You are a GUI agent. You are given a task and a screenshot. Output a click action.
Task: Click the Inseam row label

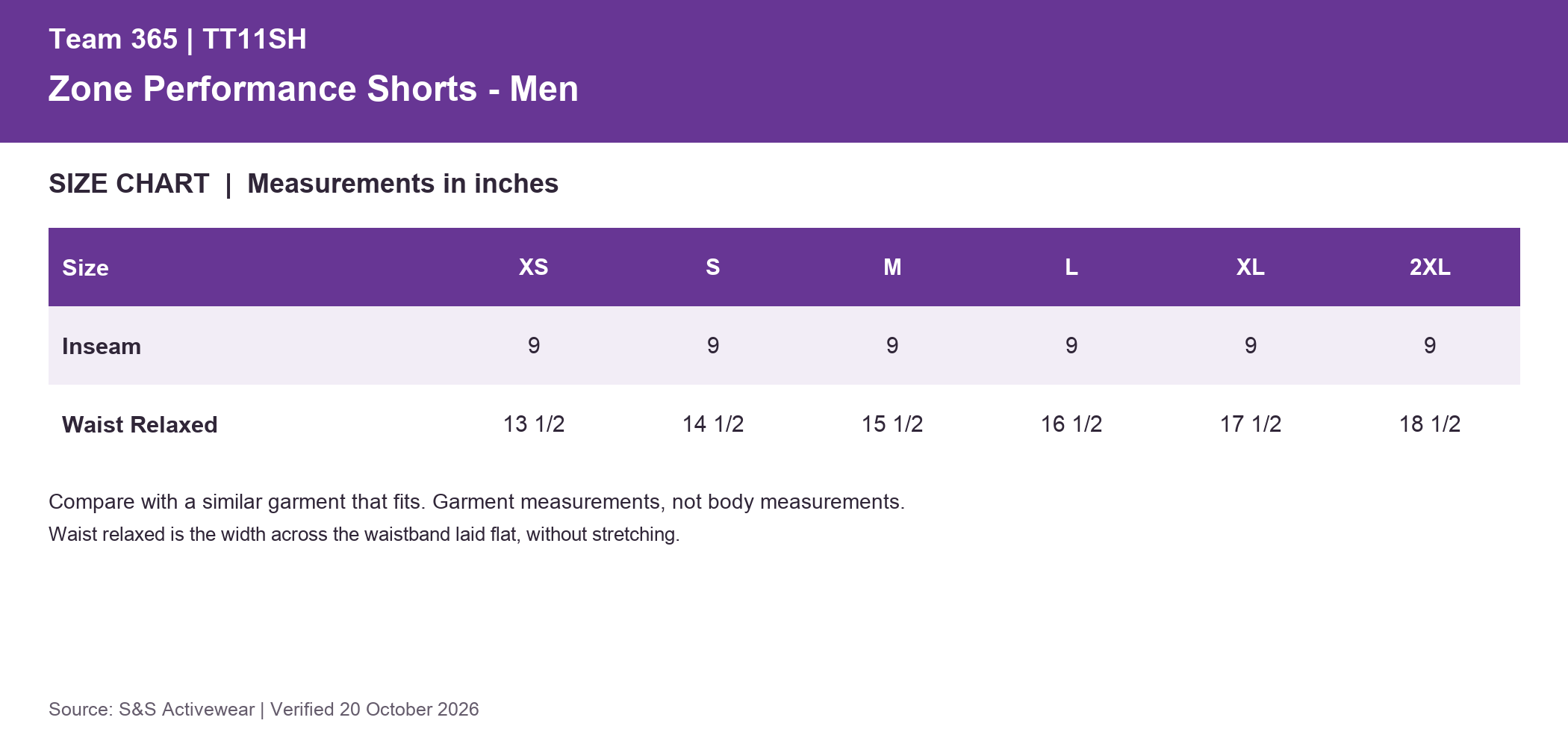[x=102, y=346]
